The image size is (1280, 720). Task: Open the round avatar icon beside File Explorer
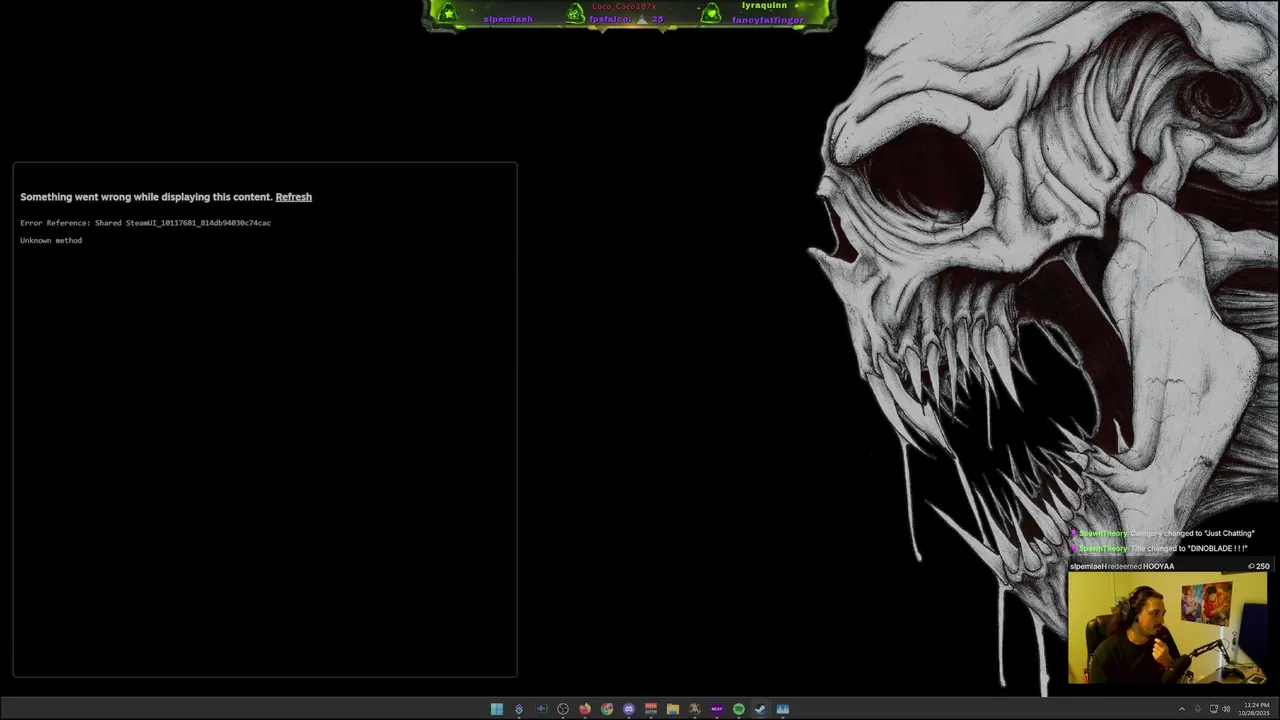click(695, 709)
